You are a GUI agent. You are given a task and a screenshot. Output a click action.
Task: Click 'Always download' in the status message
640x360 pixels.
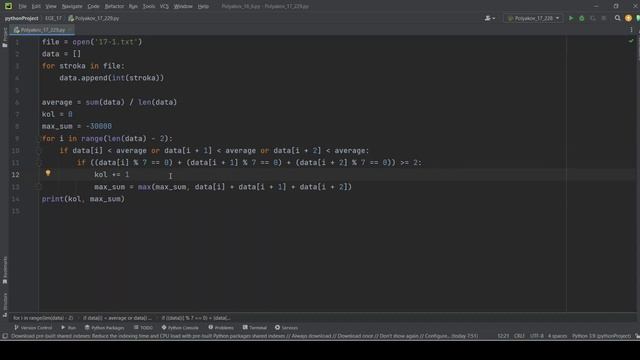(310, 336)
